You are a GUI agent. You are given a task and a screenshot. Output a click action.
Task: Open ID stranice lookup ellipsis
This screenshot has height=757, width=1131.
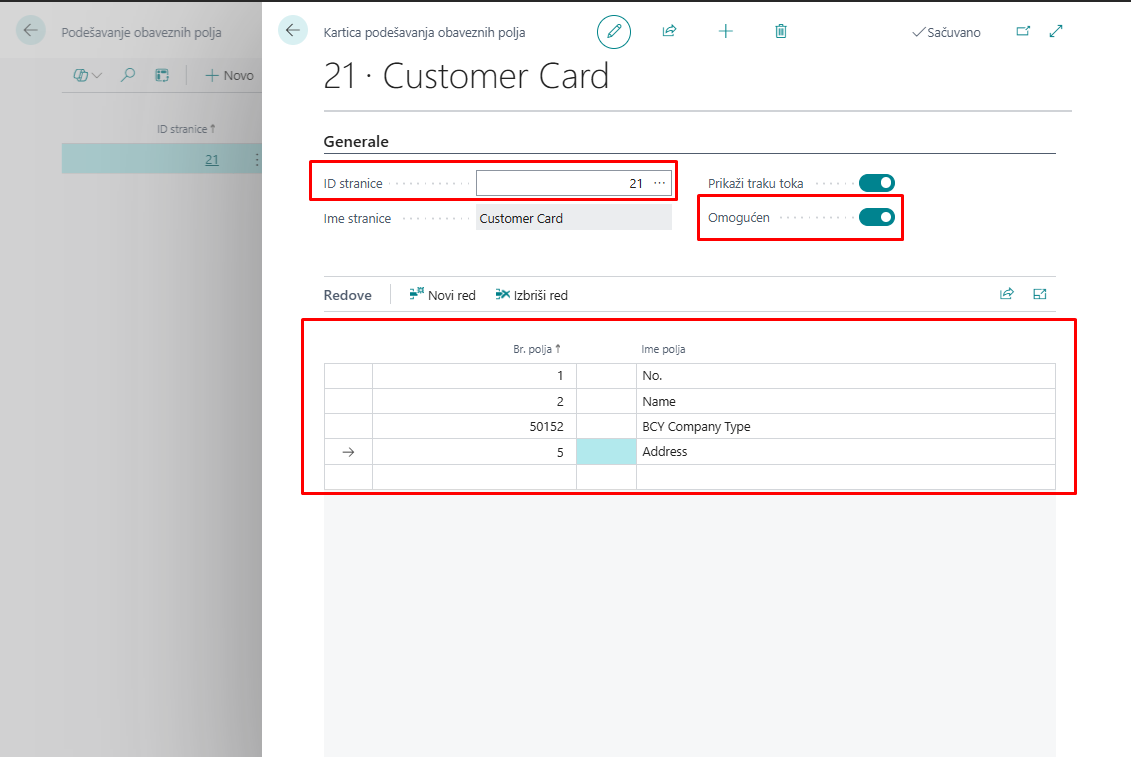point(659,183)
